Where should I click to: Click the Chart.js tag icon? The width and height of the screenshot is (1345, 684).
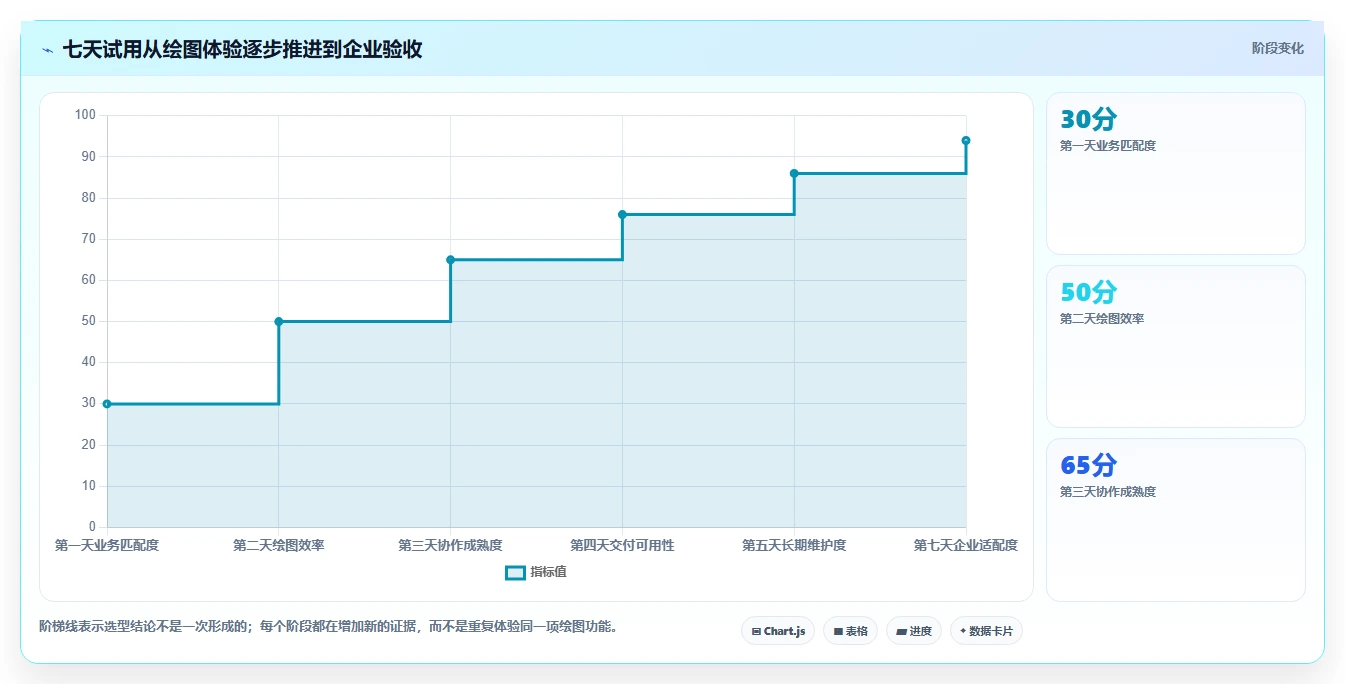(756, 632)
